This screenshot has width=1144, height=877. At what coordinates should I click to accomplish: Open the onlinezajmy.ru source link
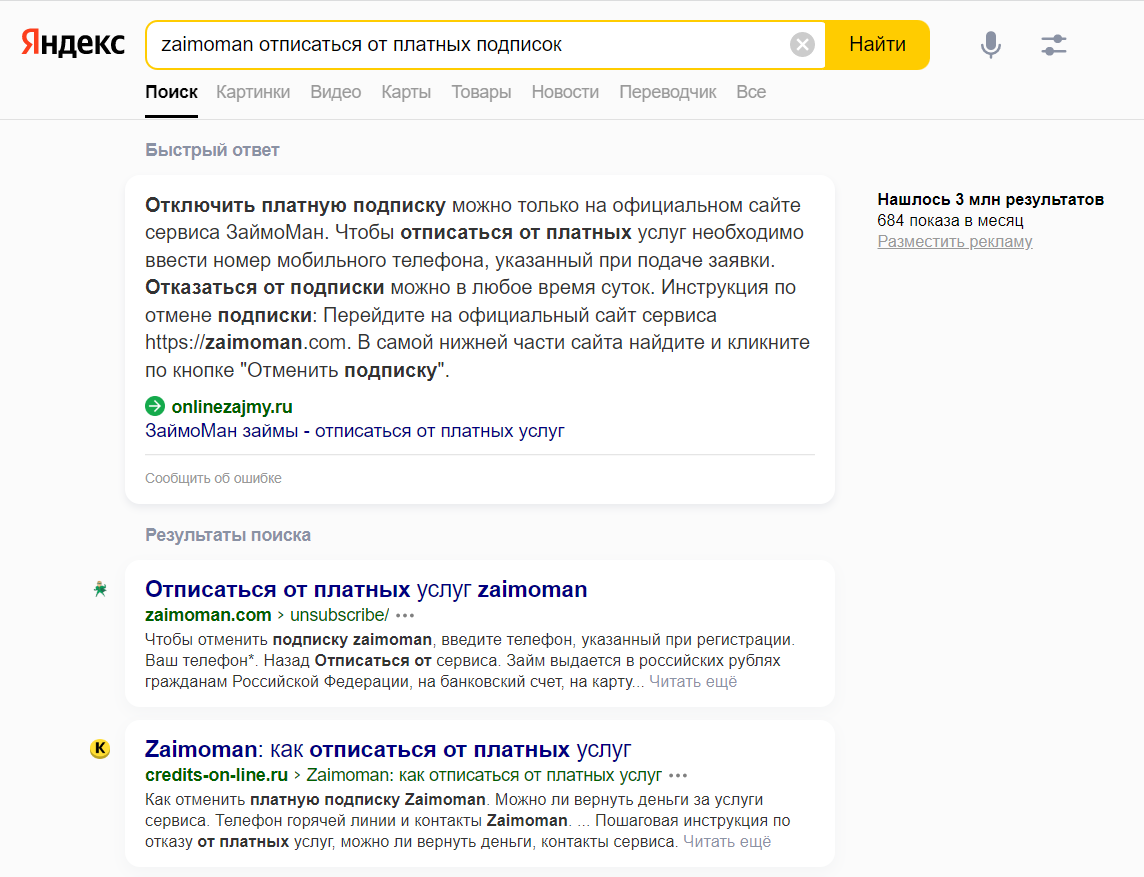[232, 406]
